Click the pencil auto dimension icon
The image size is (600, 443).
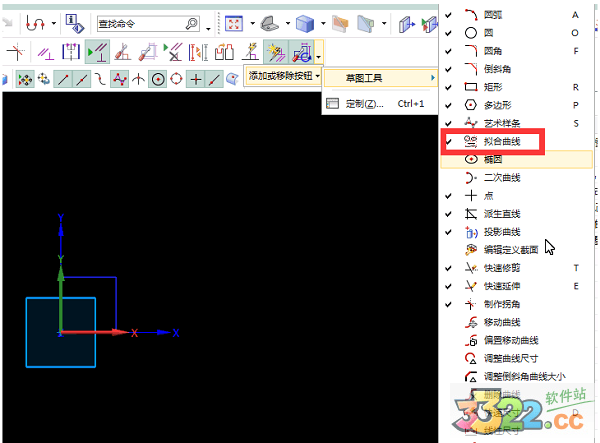pos(148,52)
